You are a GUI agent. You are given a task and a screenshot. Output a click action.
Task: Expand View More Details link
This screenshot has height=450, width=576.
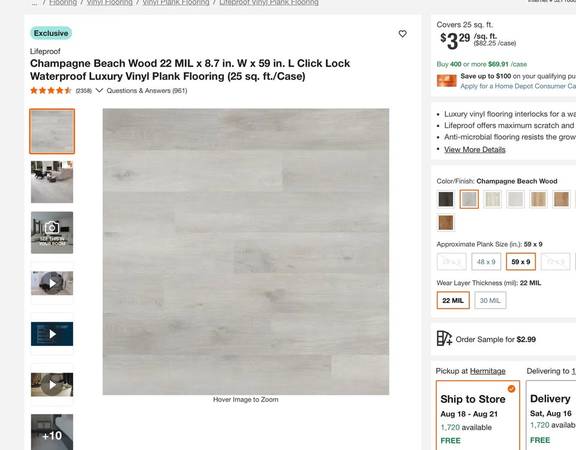click(x=475, y=150)
